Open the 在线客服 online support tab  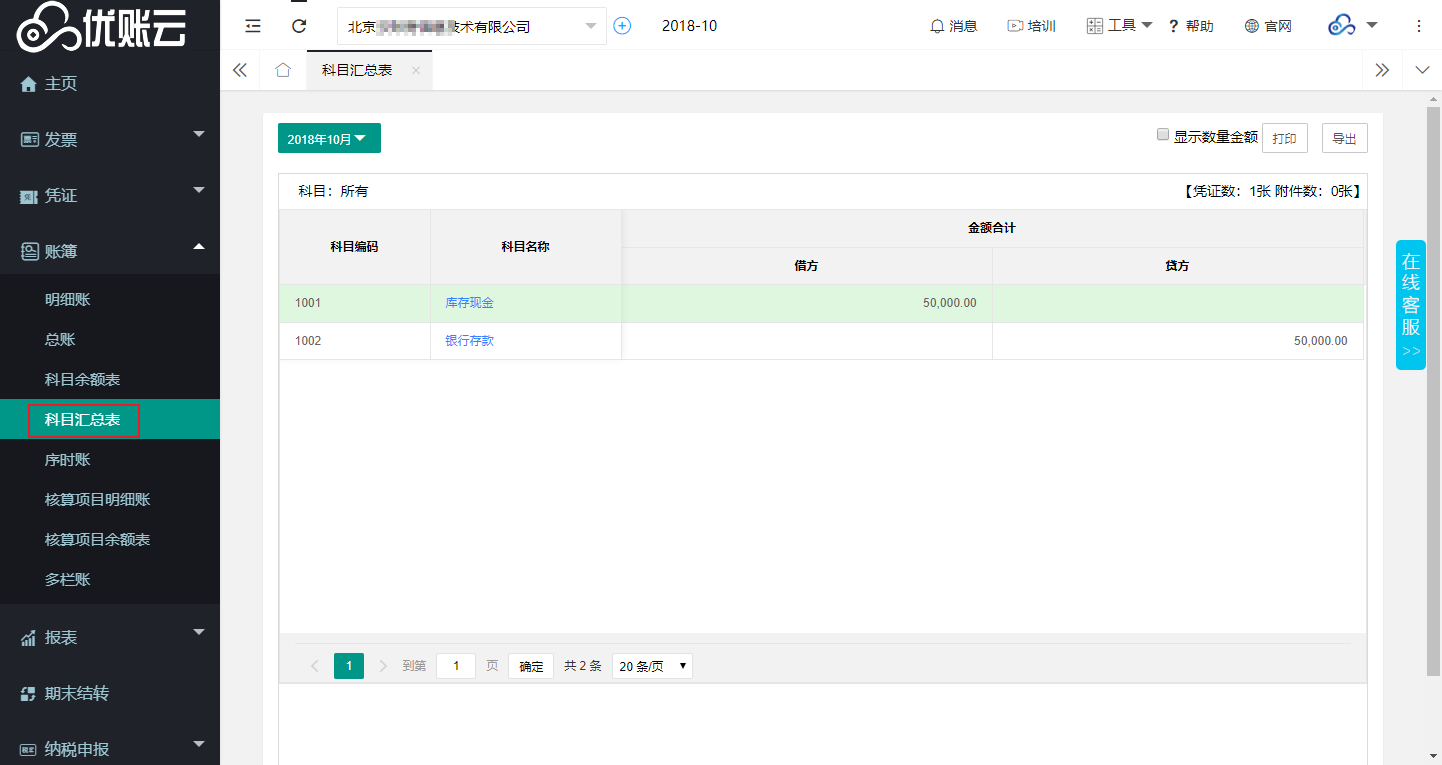(1410, 305)
